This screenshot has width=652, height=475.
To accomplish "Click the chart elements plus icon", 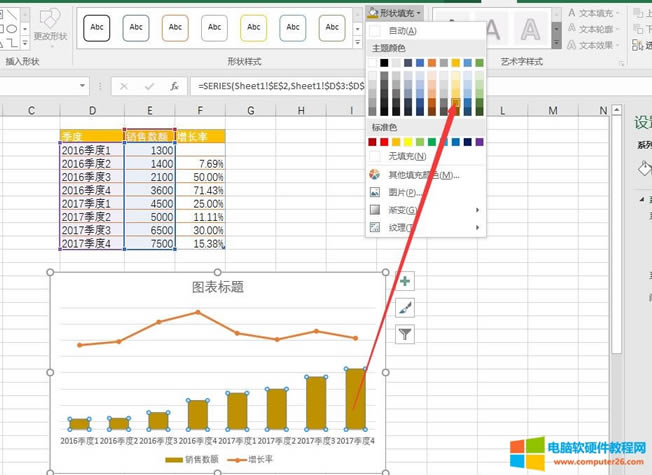I will click(405, 282).
